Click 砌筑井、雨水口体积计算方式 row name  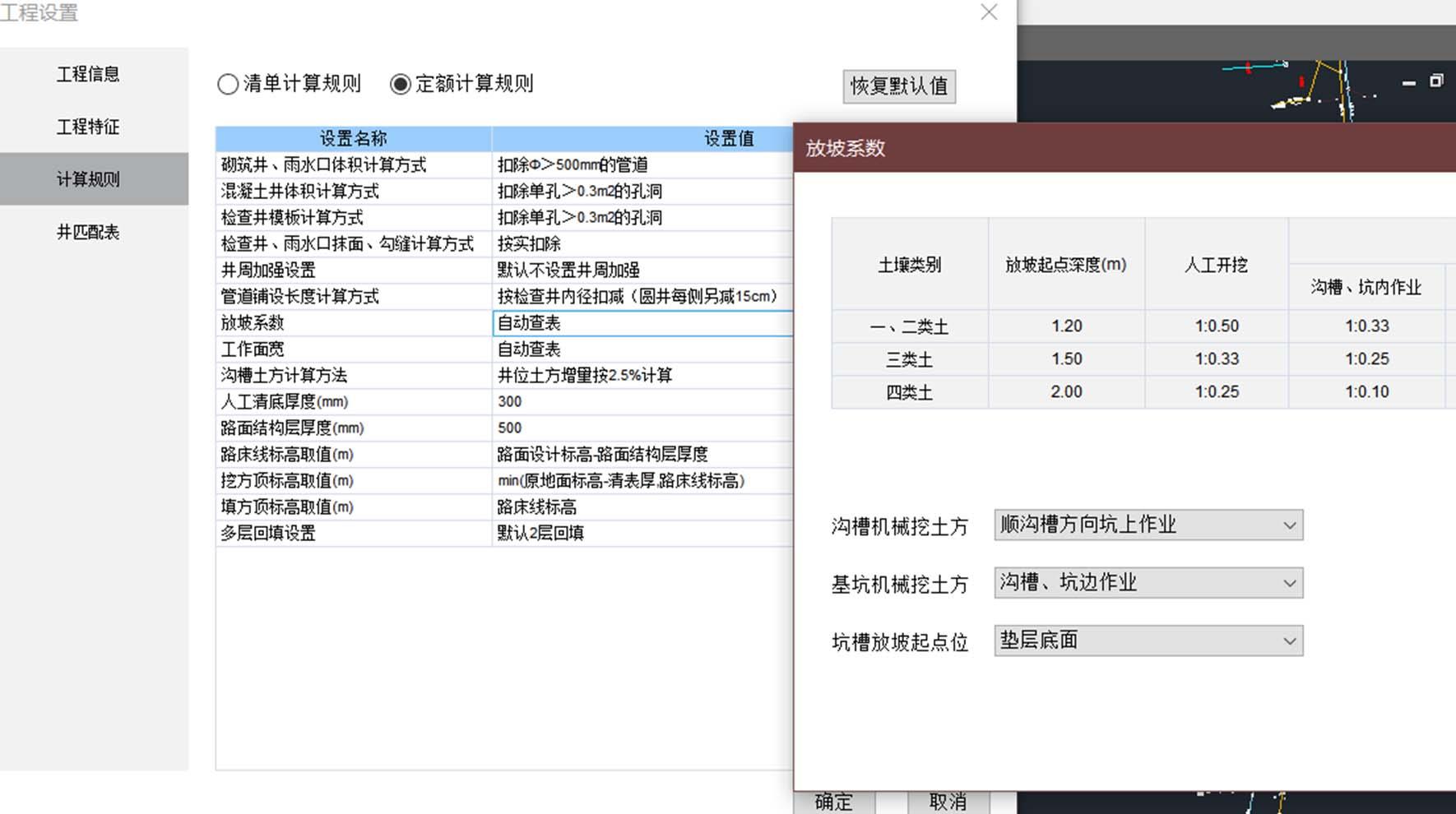tap(323, 165)
